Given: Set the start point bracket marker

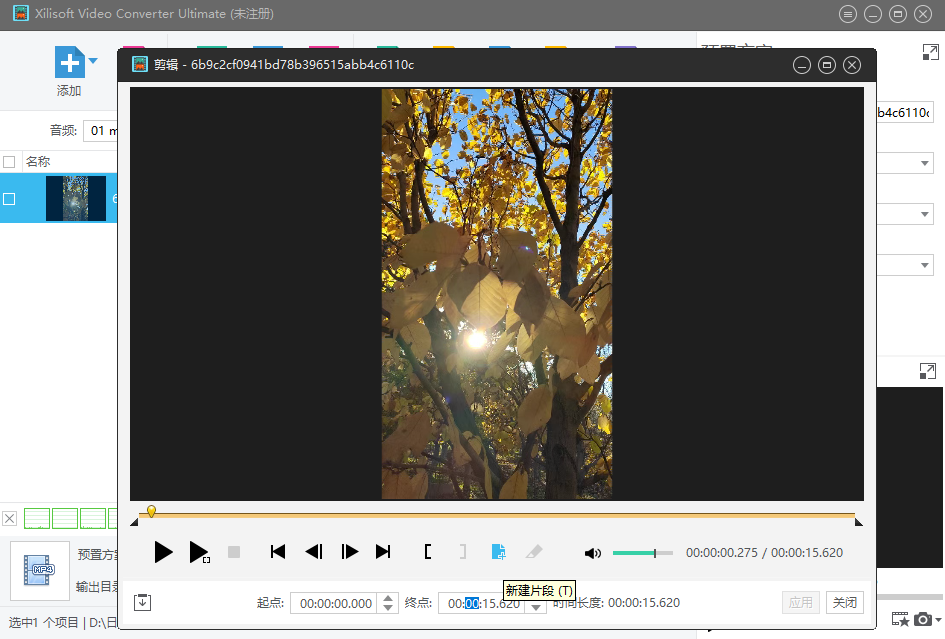Looking at the screenshot, I should (x=428, y=551).
